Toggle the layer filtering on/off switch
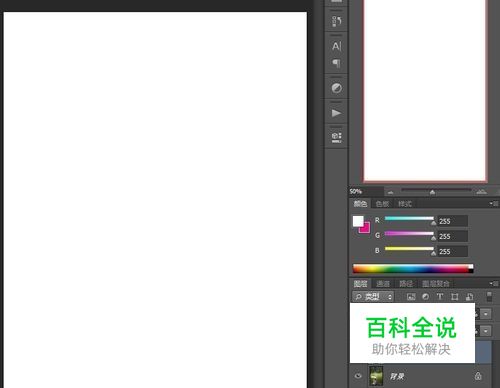500x388 pixels. pyautogui.click(x=489, y=296)
